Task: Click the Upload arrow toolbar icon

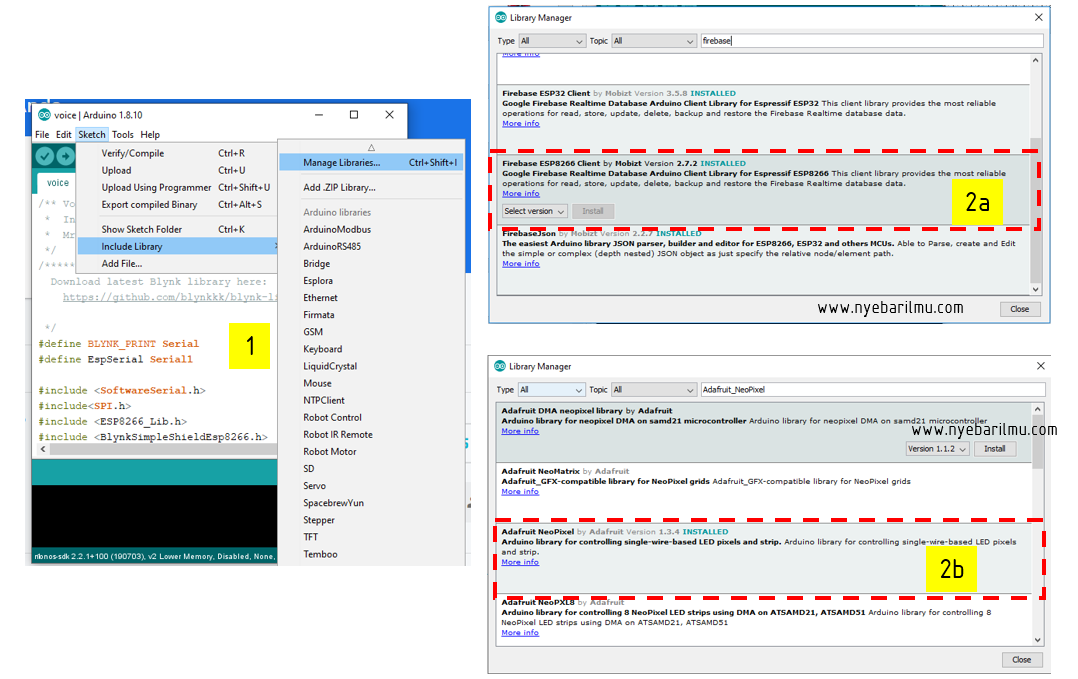Action: (x=65, y=157)
